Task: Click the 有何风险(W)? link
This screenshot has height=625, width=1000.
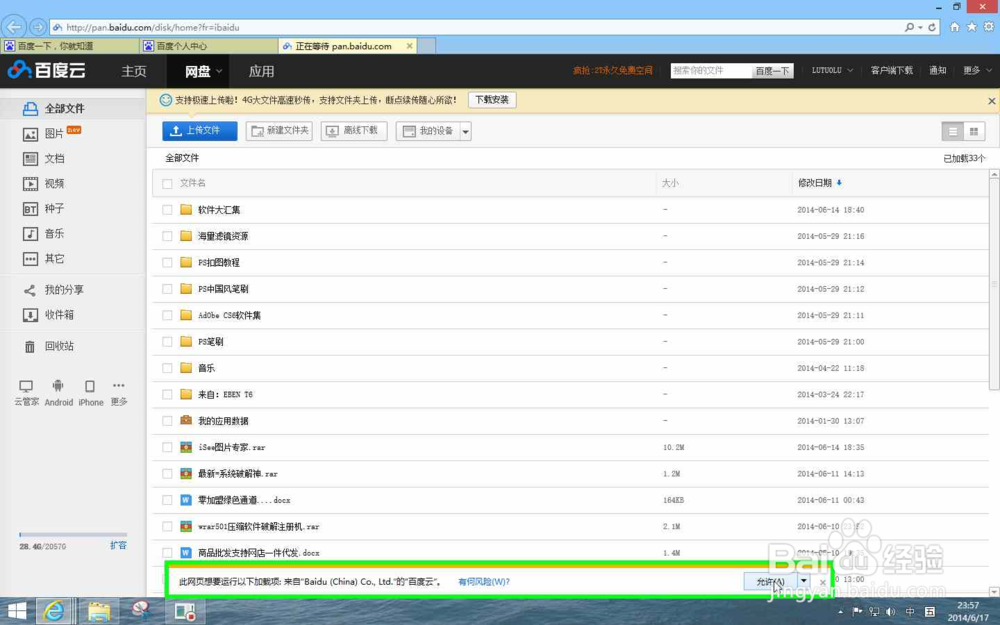Action: click(x=483, y=582)
